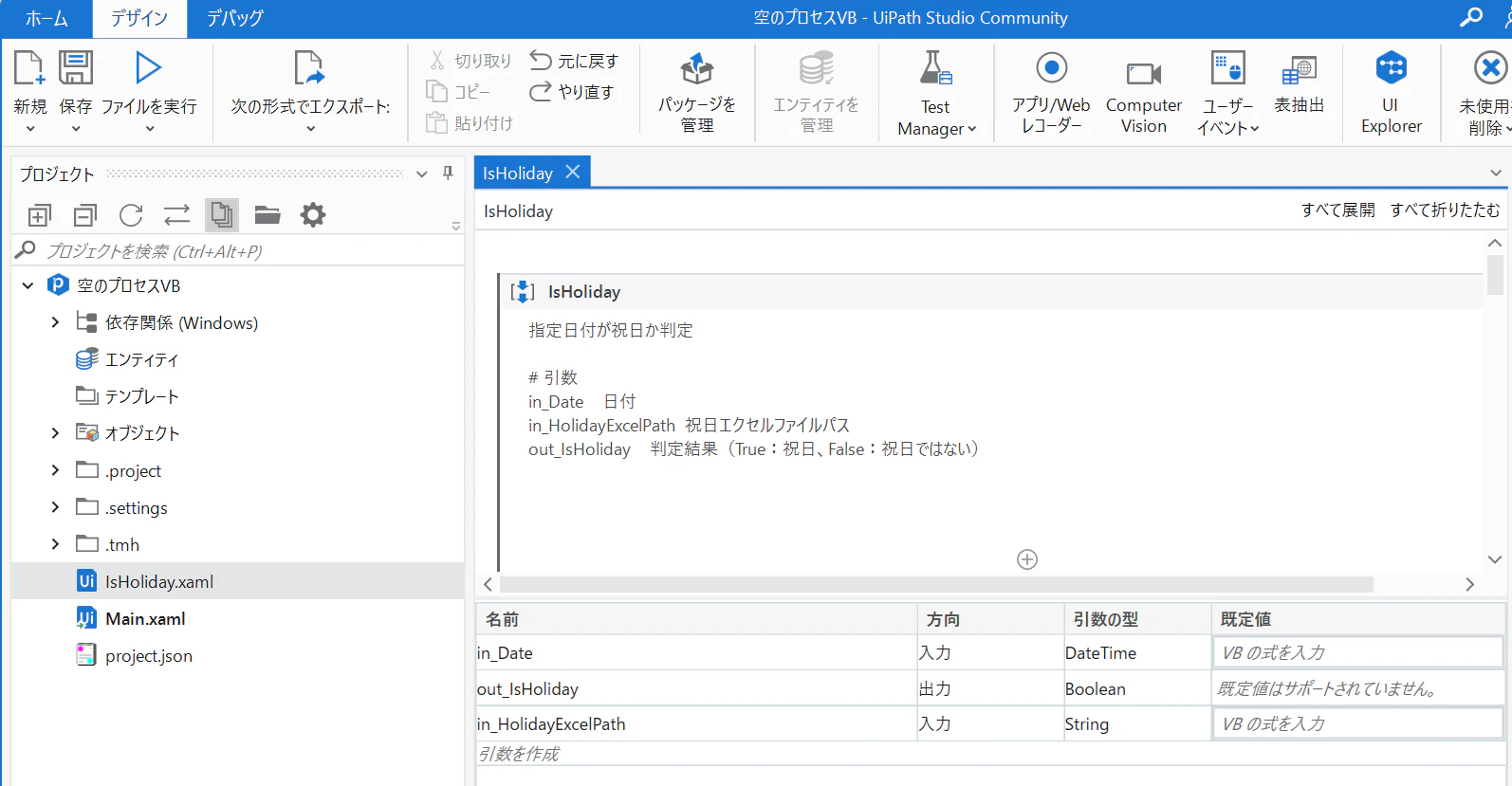Screen dimensions: 1512x786
Task: Click the sync arrows icon in Project panel
Action: click(x=176, y=215)
